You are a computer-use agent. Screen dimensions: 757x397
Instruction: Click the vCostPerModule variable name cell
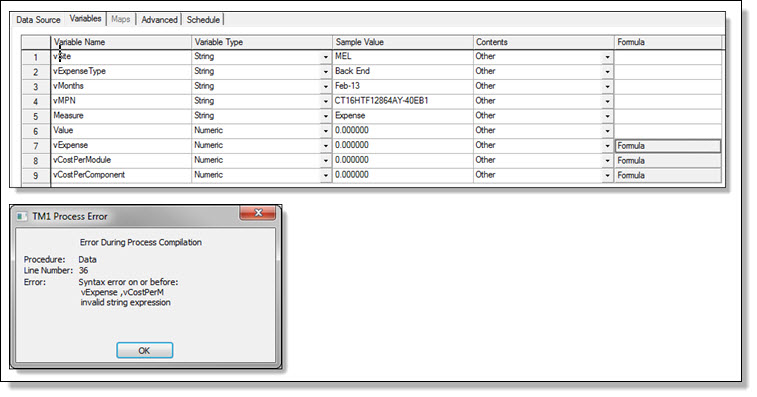[121, 160]
